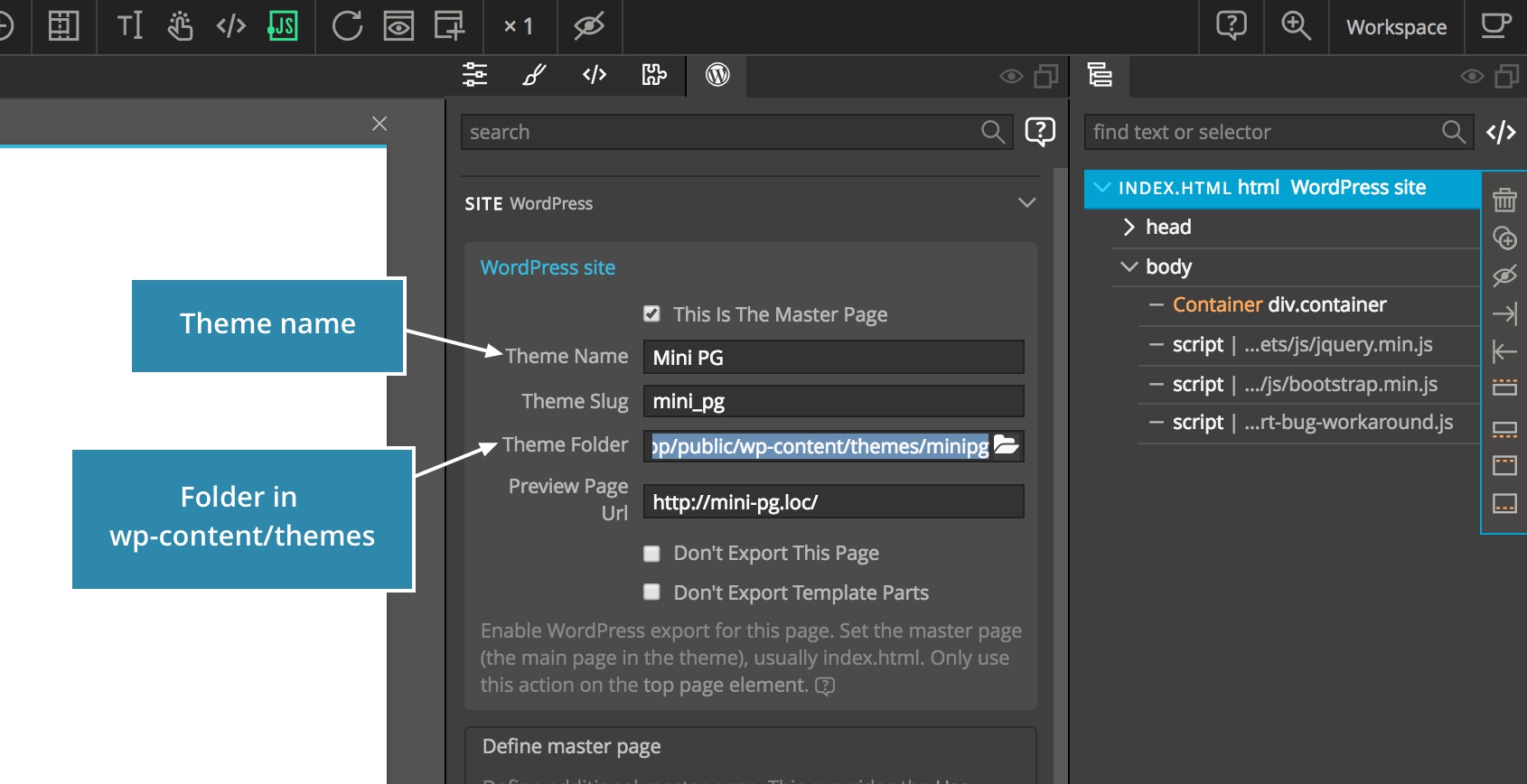Toggle the JS enabled icon
Screen dimensions: 1527x784
[x=283, y=26]
